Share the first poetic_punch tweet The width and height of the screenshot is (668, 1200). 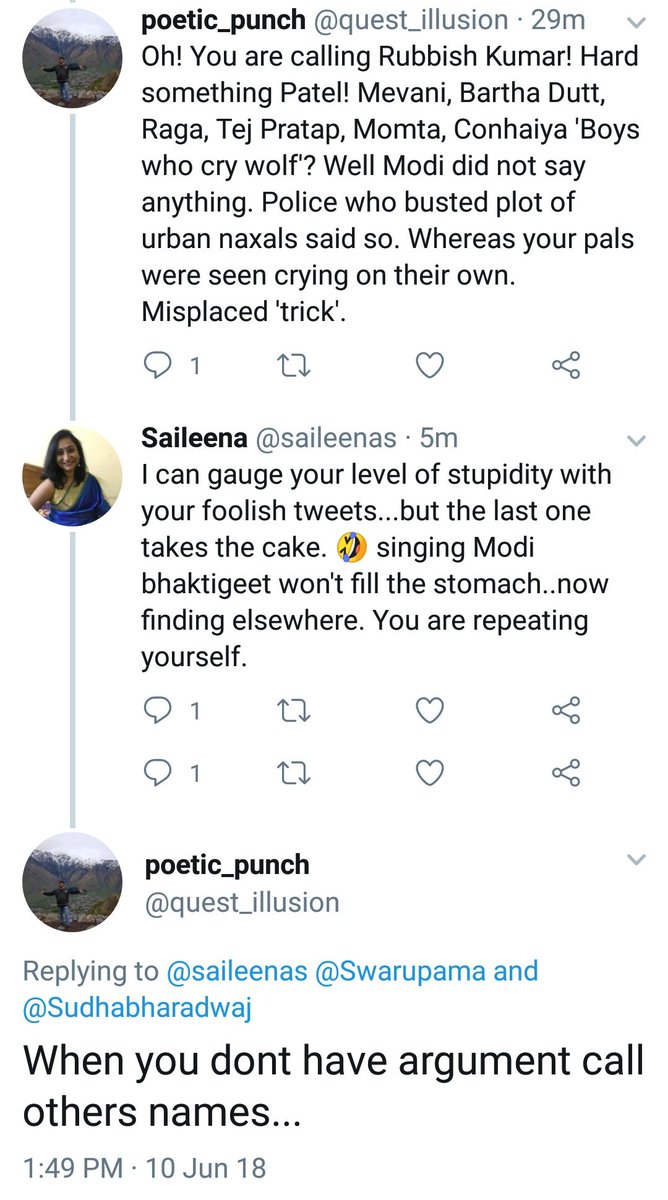click(x=566, y=367)
